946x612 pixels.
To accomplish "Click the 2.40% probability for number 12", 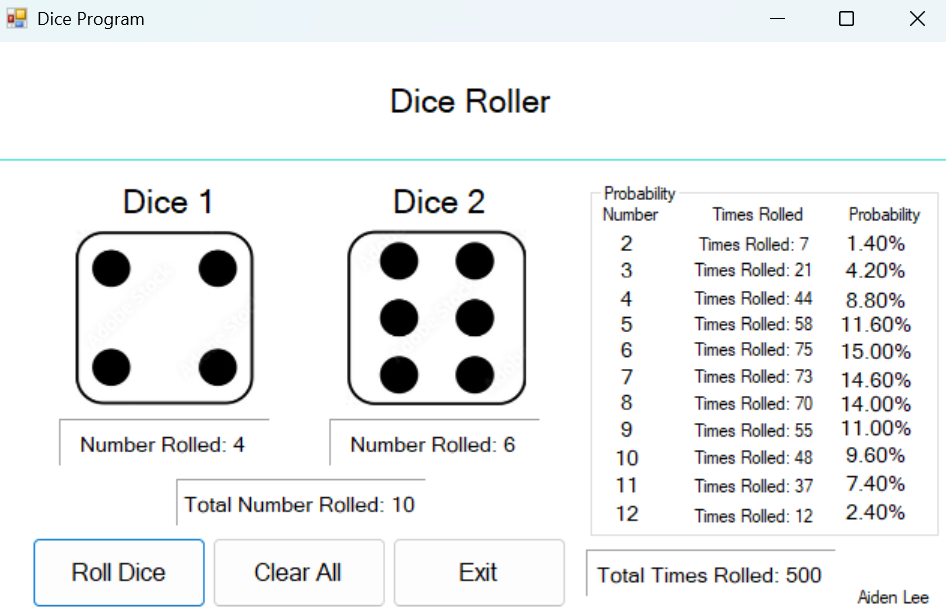I will coord(875,513).
